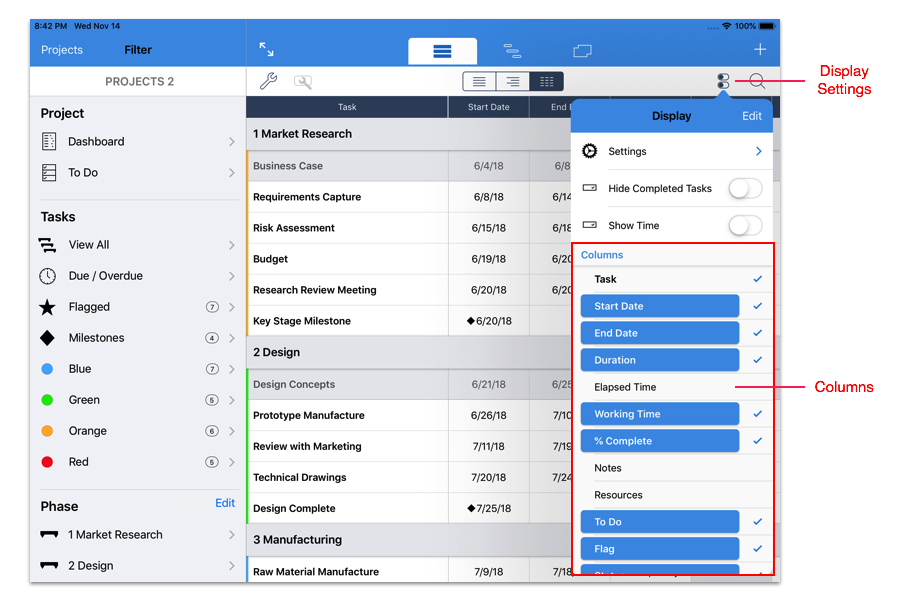Select the Orange color filter dot

tap(47, 431)
